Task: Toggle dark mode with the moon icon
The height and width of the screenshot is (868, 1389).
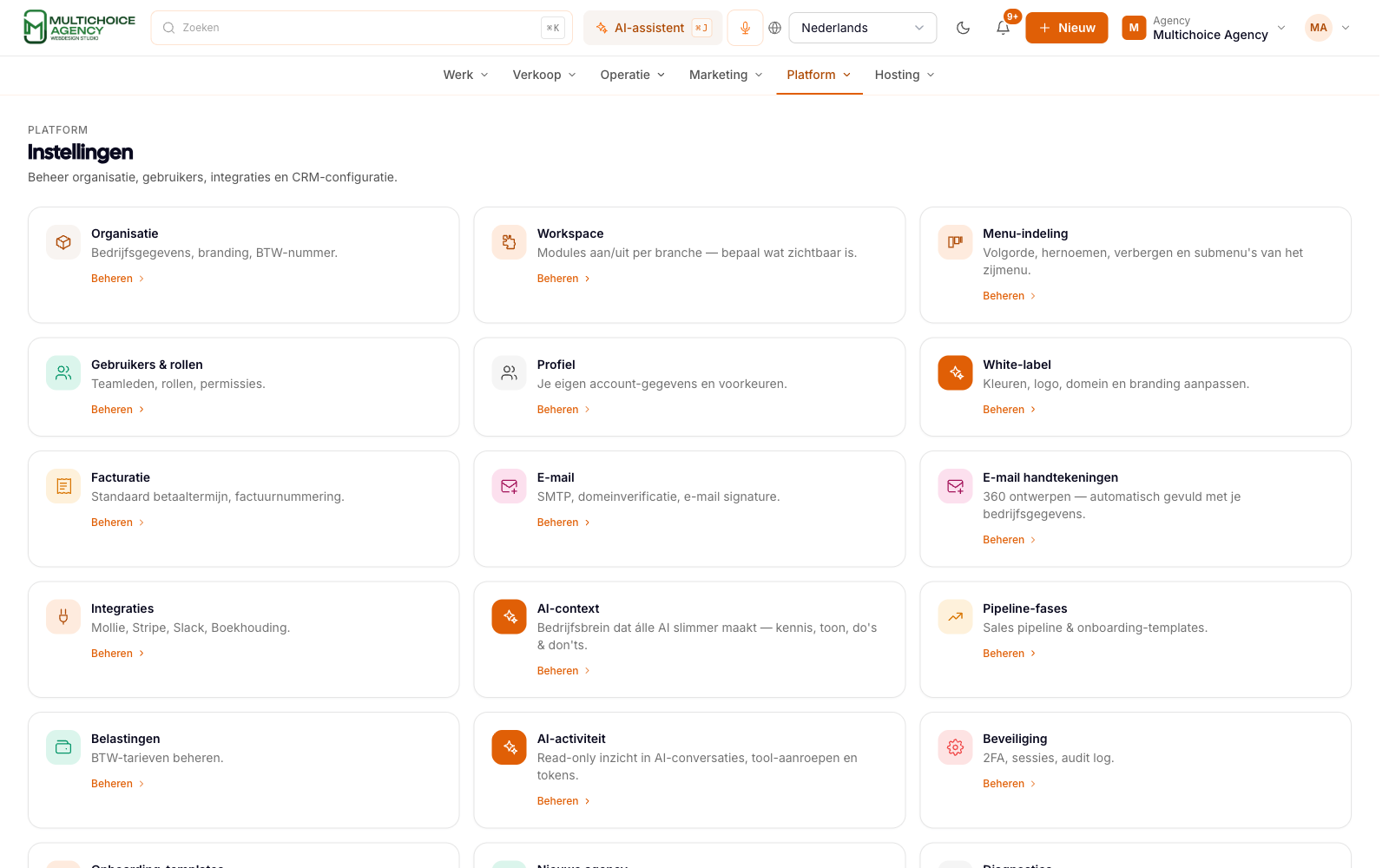Action: [963, 28]
